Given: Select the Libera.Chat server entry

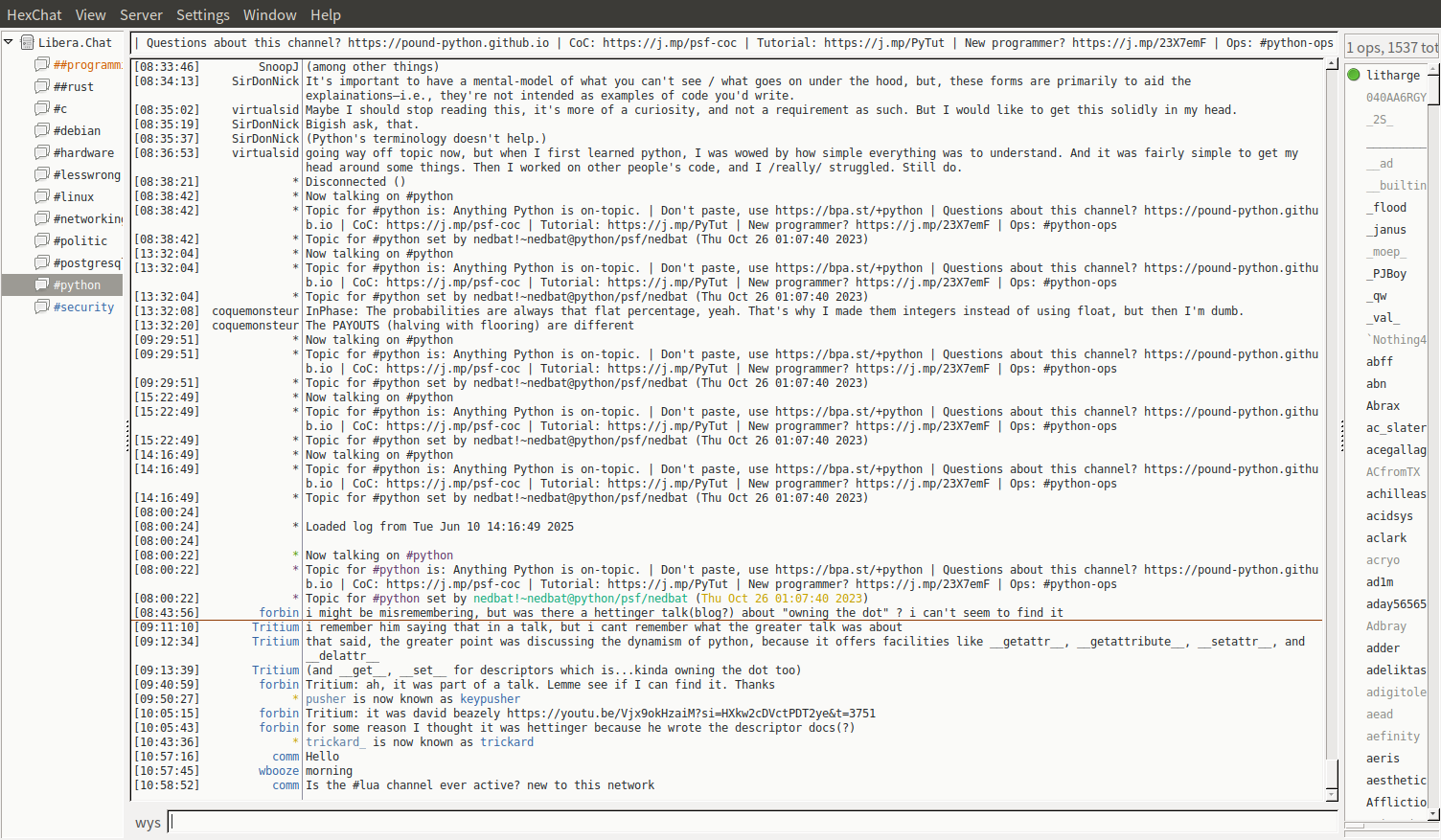Looking at the screenshot, I should pos(75,42).
